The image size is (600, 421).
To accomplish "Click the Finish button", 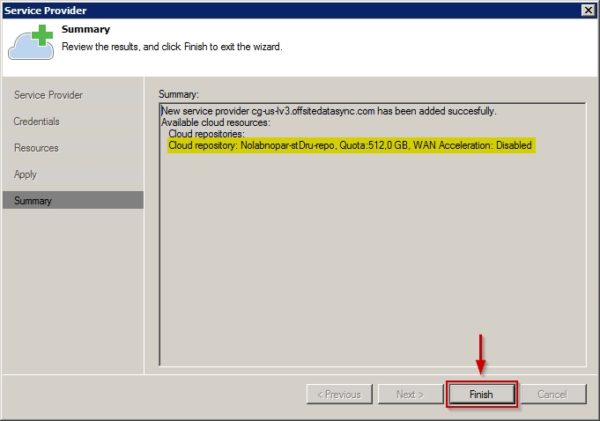I will pos(481,394).
